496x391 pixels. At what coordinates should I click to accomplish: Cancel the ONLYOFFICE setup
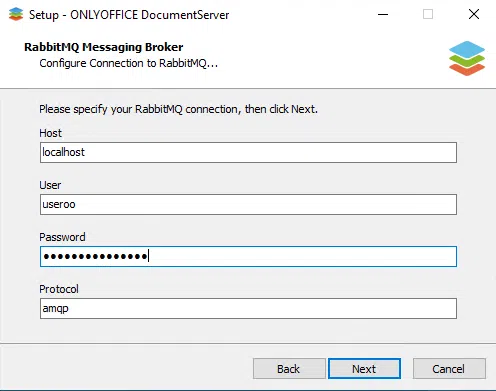pos(449,369)
